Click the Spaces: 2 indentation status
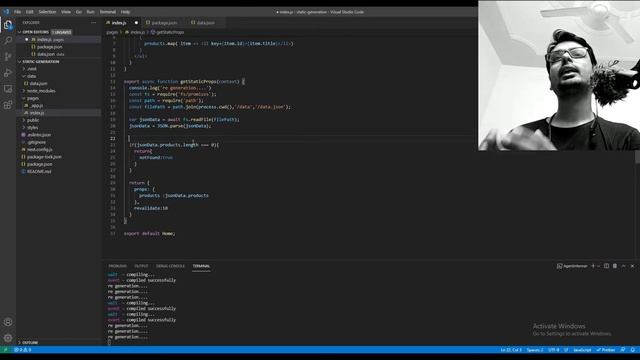Screen dimensions: 640x360 point(535,350)
